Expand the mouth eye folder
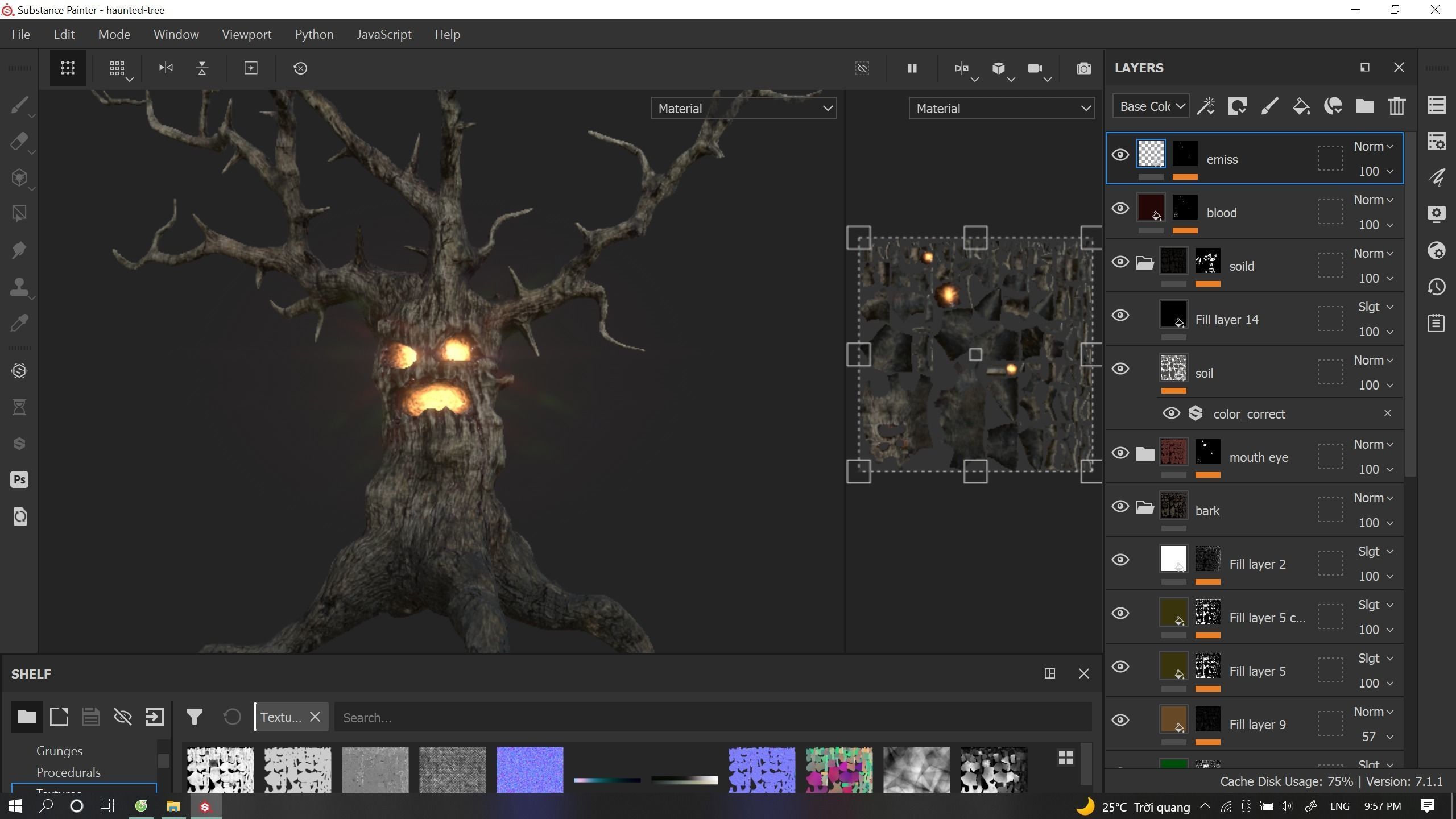 pos(1144,453)
